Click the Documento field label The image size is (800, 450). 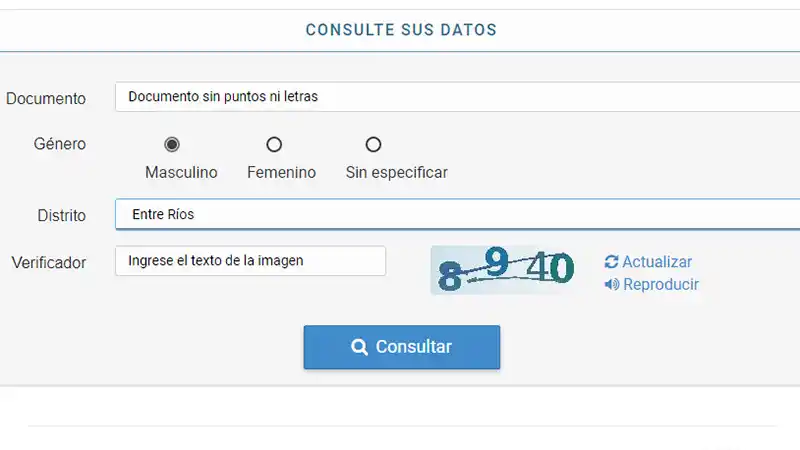coord(46,98)
